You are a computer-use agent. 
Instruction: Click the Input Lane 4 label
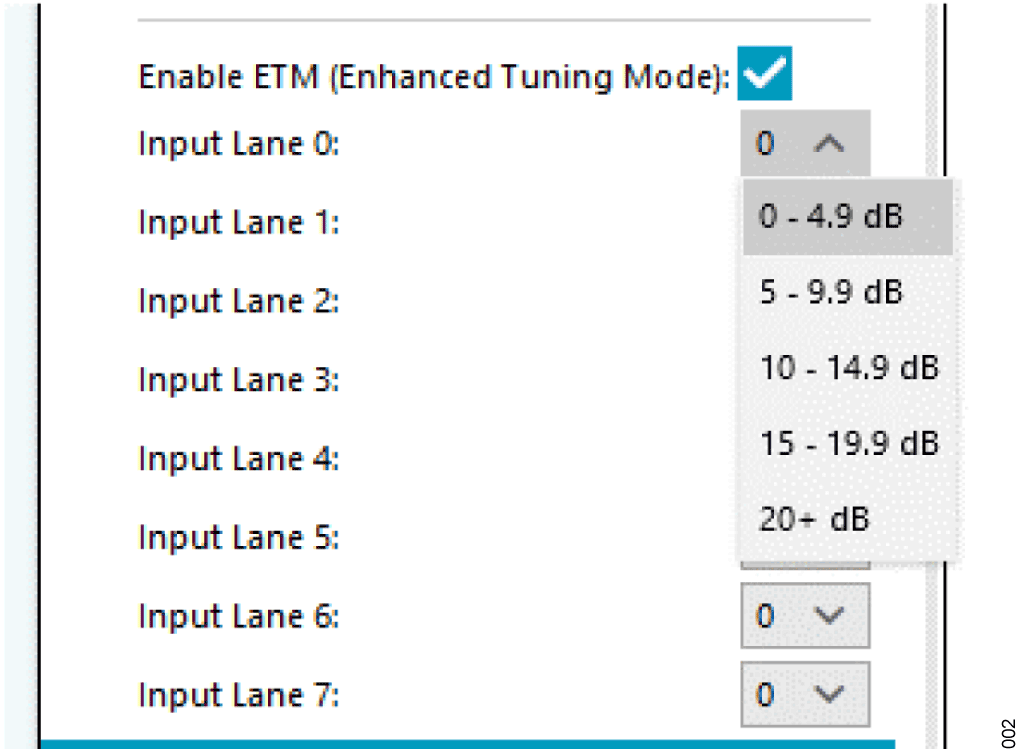tap(239, 459)
